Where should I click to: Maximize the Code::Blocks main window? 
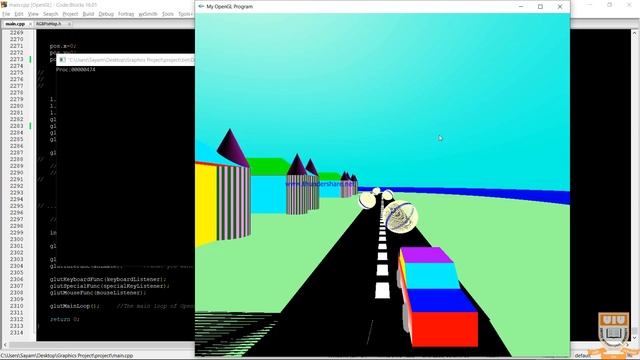click(x=609, y=5)
